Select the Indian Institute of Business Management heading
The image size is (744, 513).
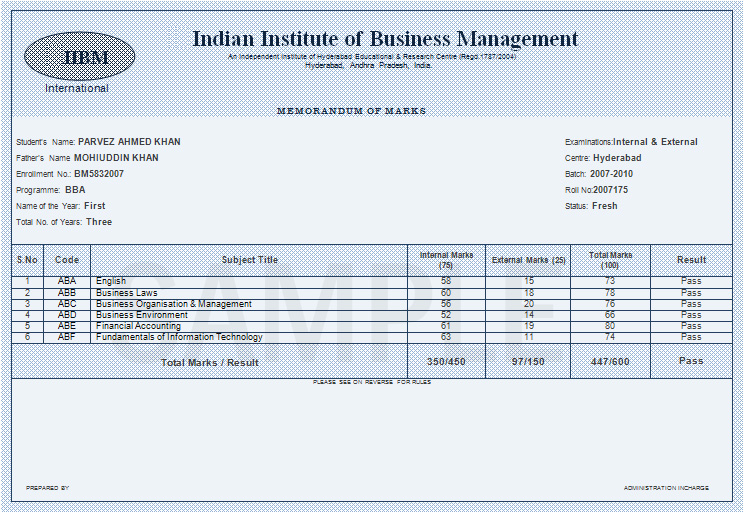(x=385, y=39)
